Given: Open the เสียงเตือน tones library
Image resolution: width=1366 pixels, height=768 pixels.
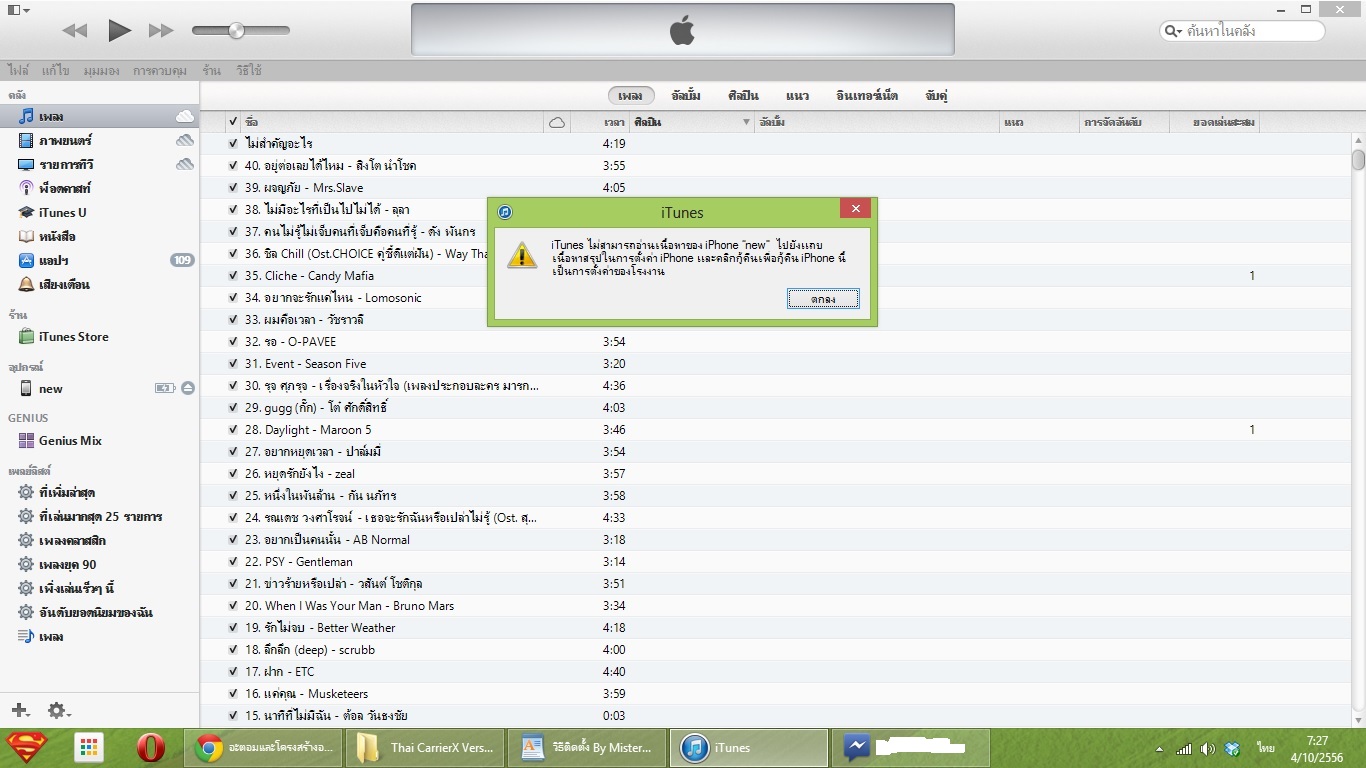Looking at the screenshot, I should (64, 284).
